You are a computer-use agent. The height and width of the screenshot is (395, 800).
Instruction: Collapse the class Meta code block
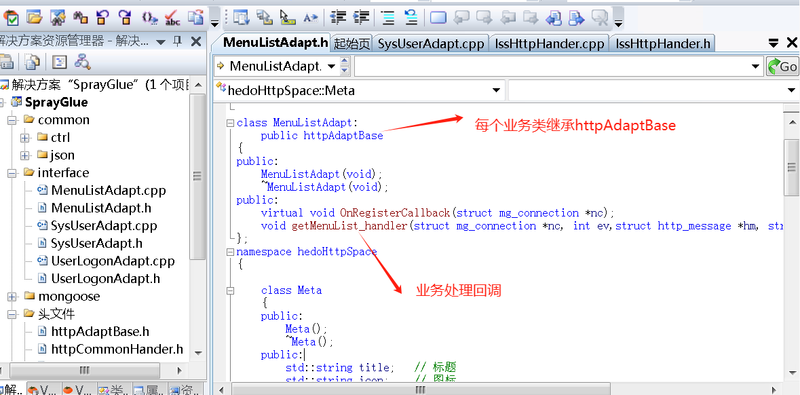[x=231, y=290]
